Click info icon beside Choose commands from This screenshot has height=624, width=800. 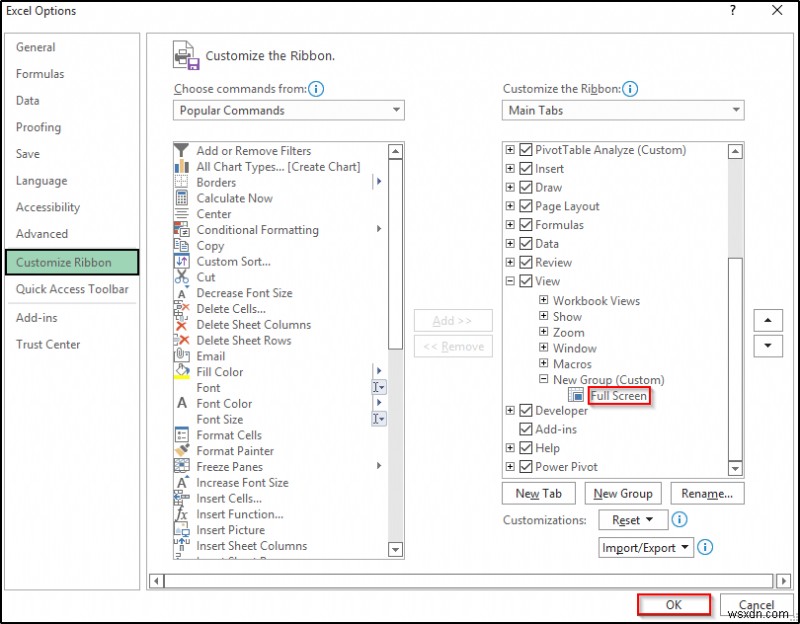(316, 89)
